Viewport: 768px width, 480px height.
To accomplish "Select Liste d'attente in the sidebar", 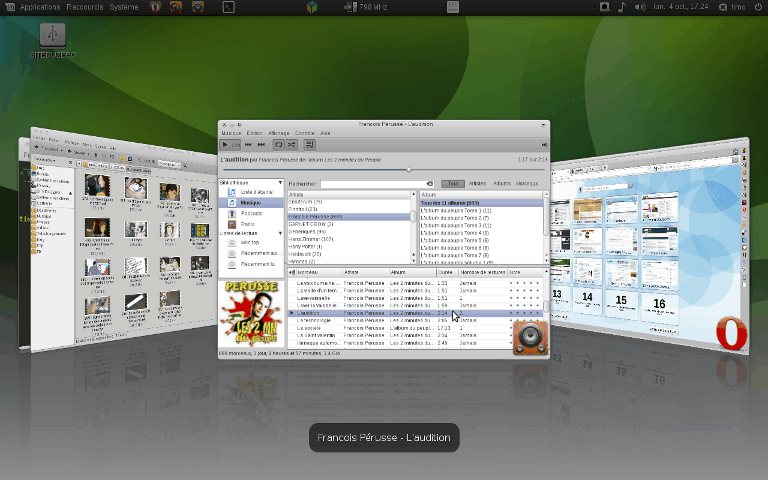I will 250,192.
